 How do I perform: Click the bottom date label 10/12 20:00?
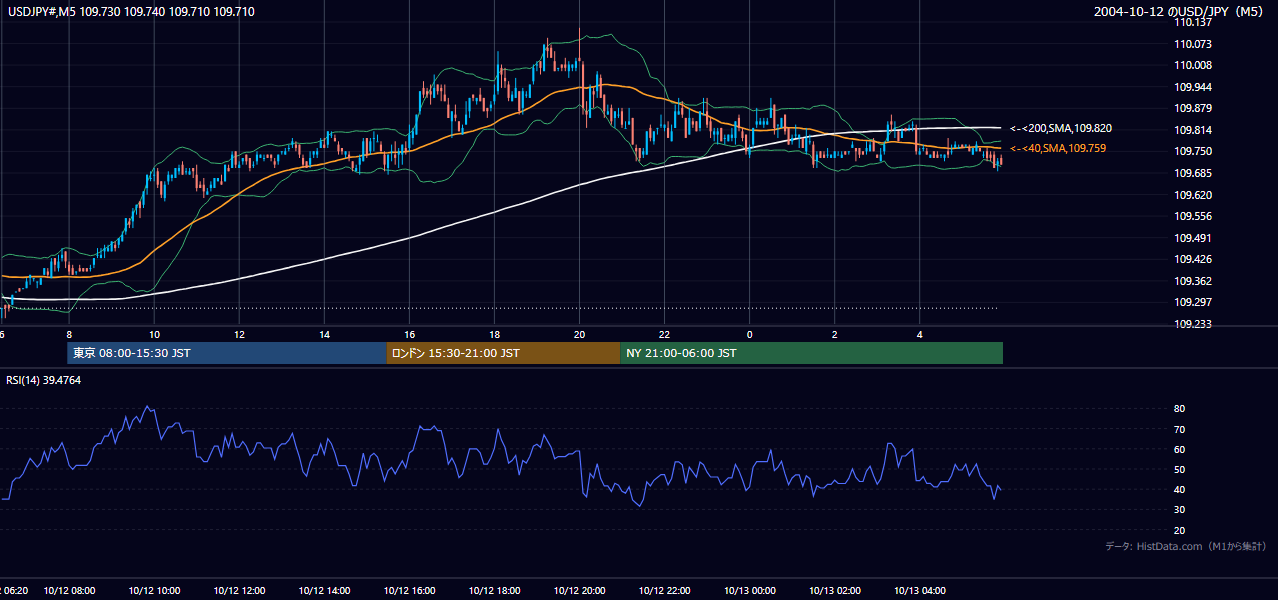tap(580, 591)
